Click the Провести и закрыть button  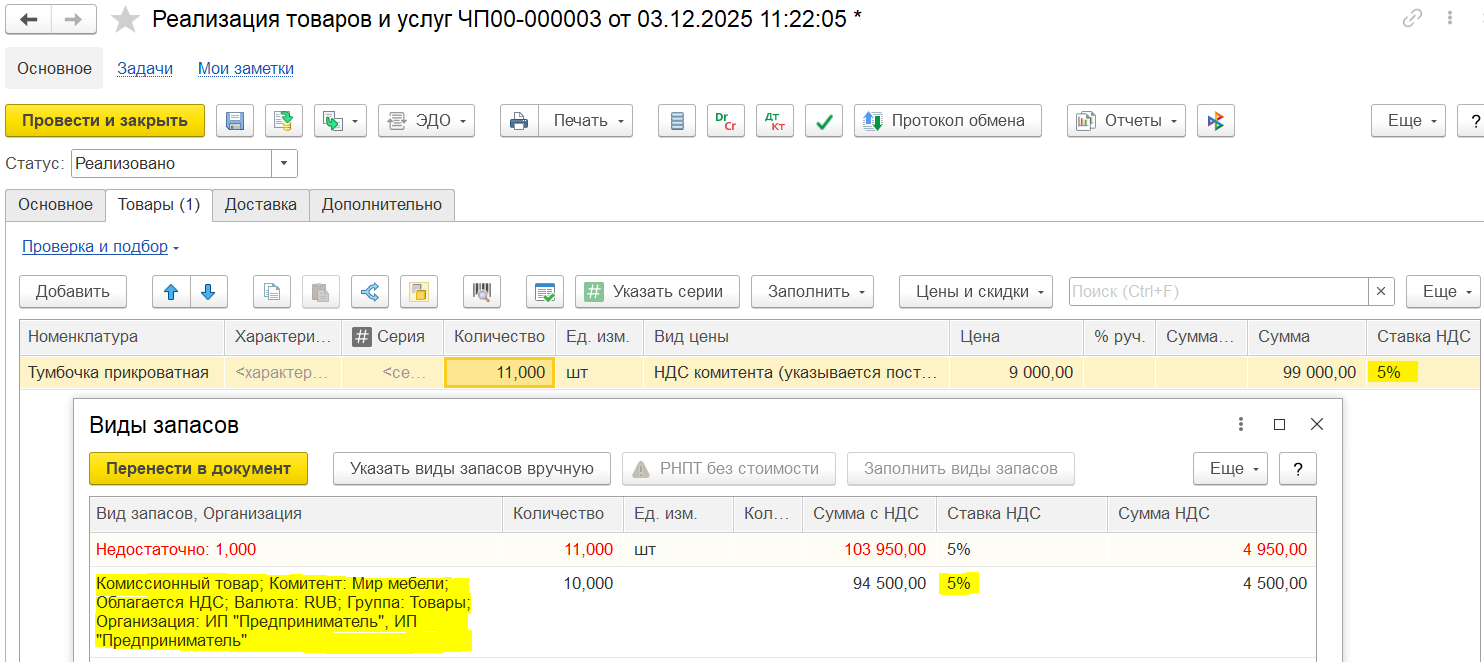(x=105, y=121)
